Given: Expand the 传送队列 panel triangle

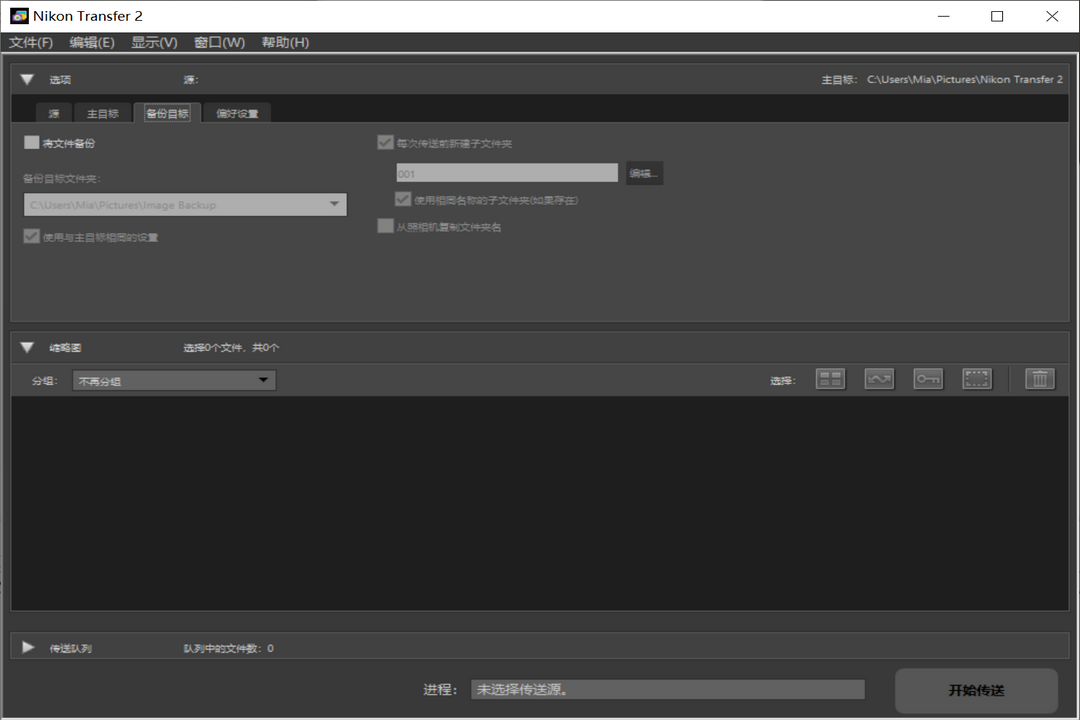Looking at the screenshot, I should 27,648.
